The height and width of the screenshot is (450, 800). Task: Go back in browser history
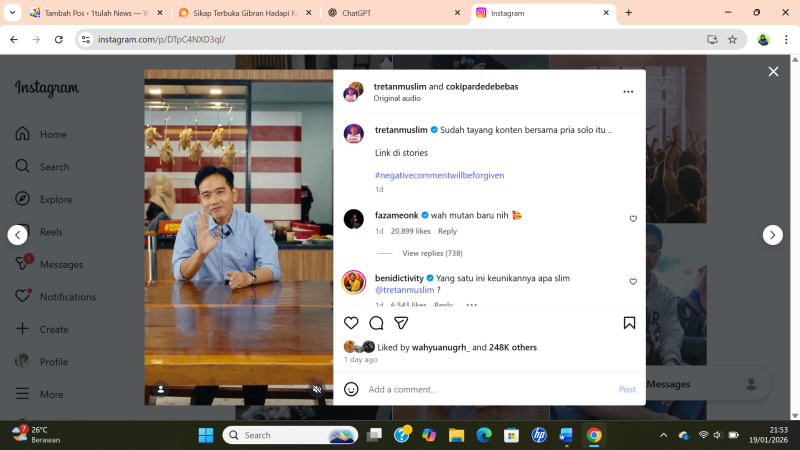click(14, 39)
